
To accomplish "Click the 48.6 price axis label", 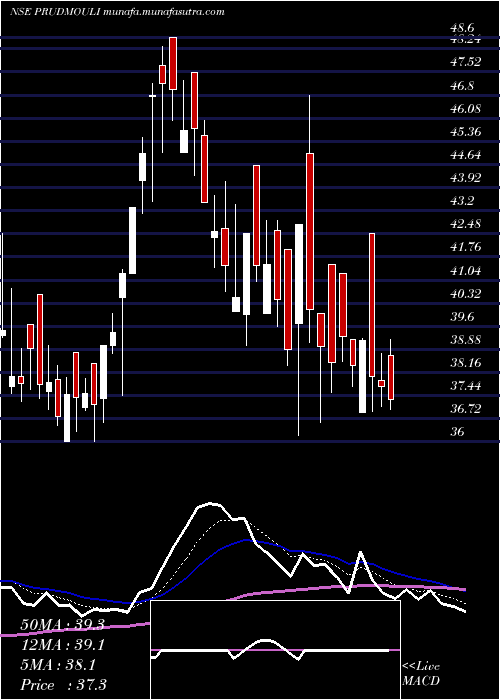I will tap(462, 28).
